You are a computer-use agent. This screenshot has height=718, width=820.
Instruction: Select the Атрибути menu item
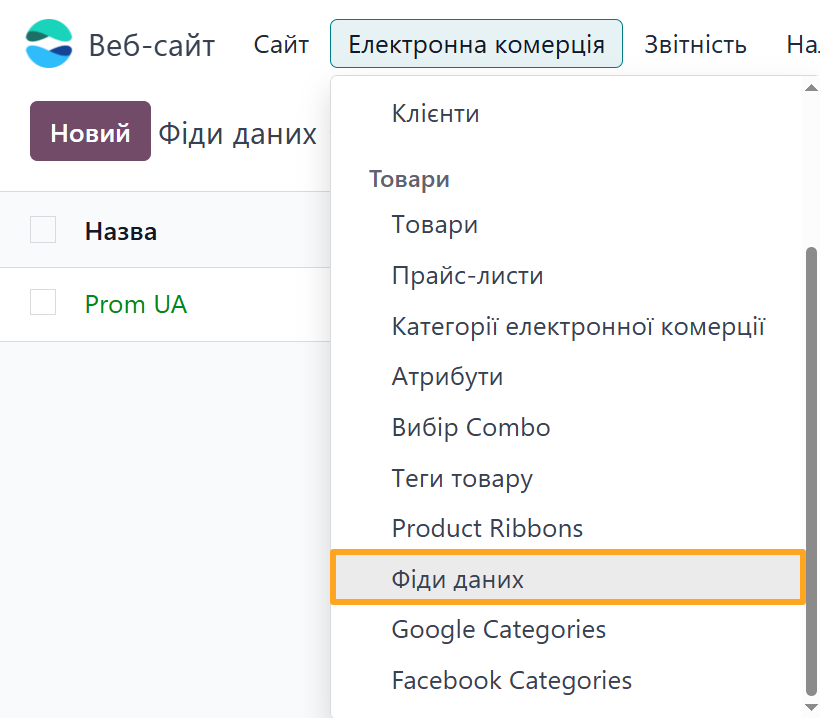[x=447, y=377]
